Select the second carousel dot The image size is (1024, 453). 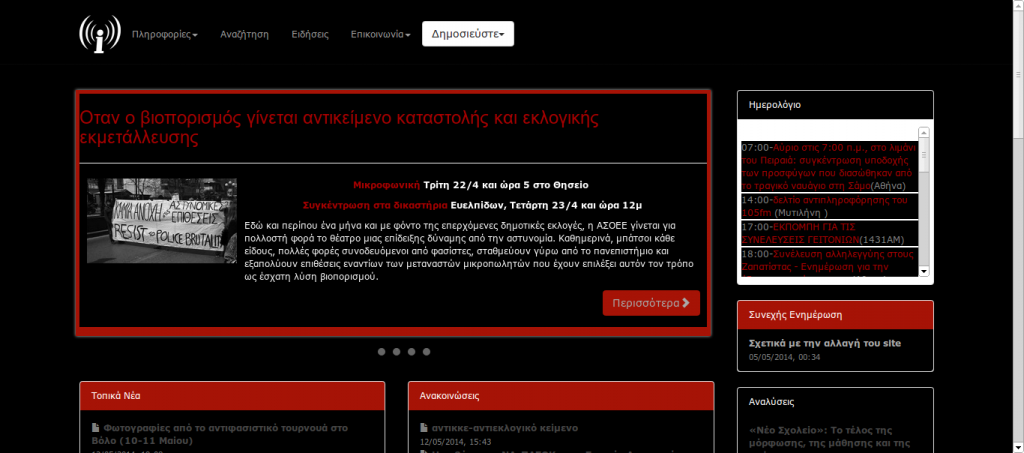tap(396, 352)
